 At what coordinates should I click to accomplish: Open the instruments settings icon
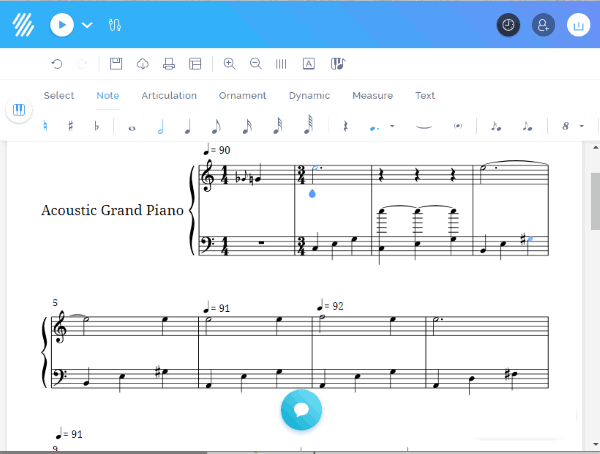[115, 25]
